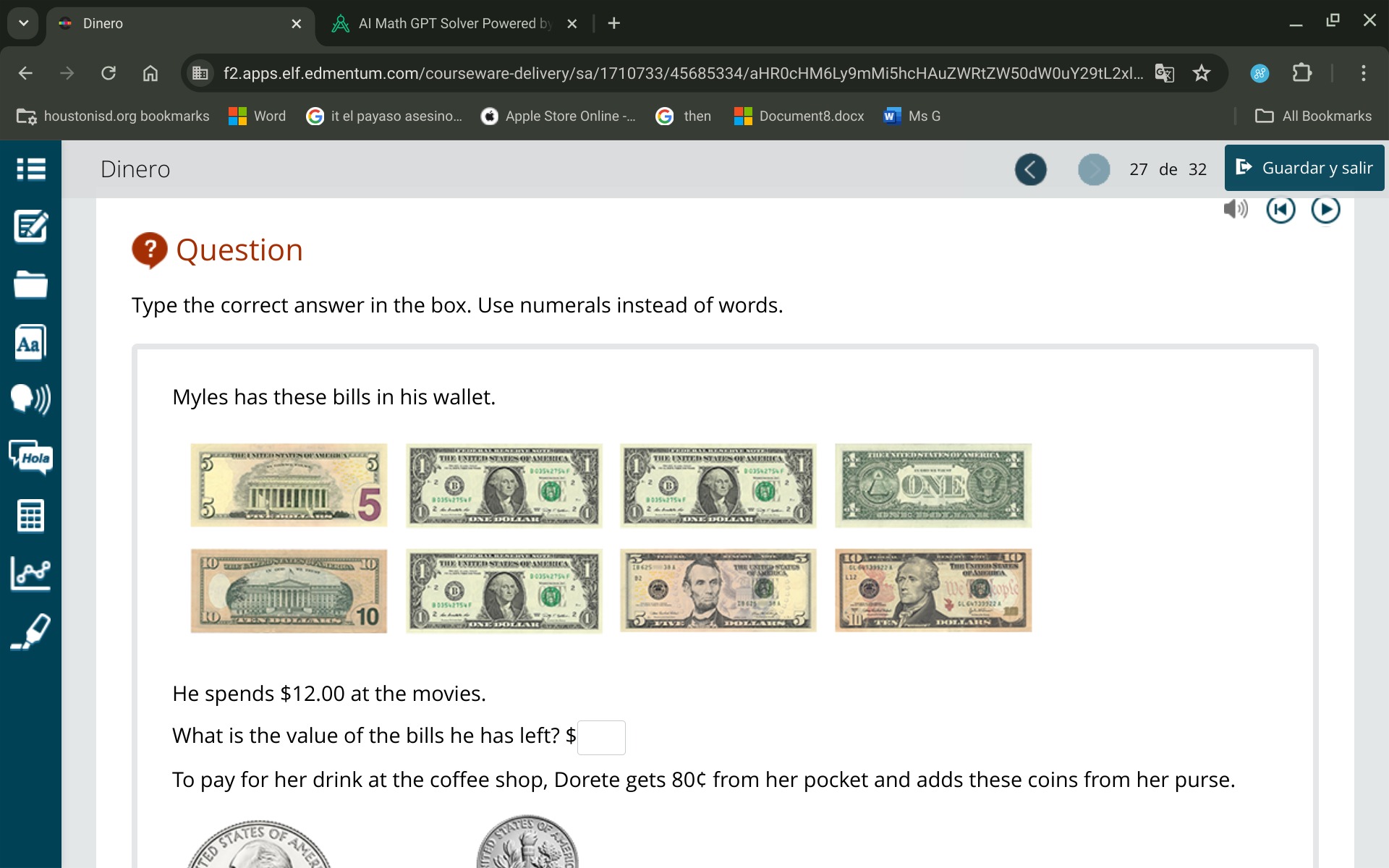
Task: Click the address bar URL
Action: point(683,73)
